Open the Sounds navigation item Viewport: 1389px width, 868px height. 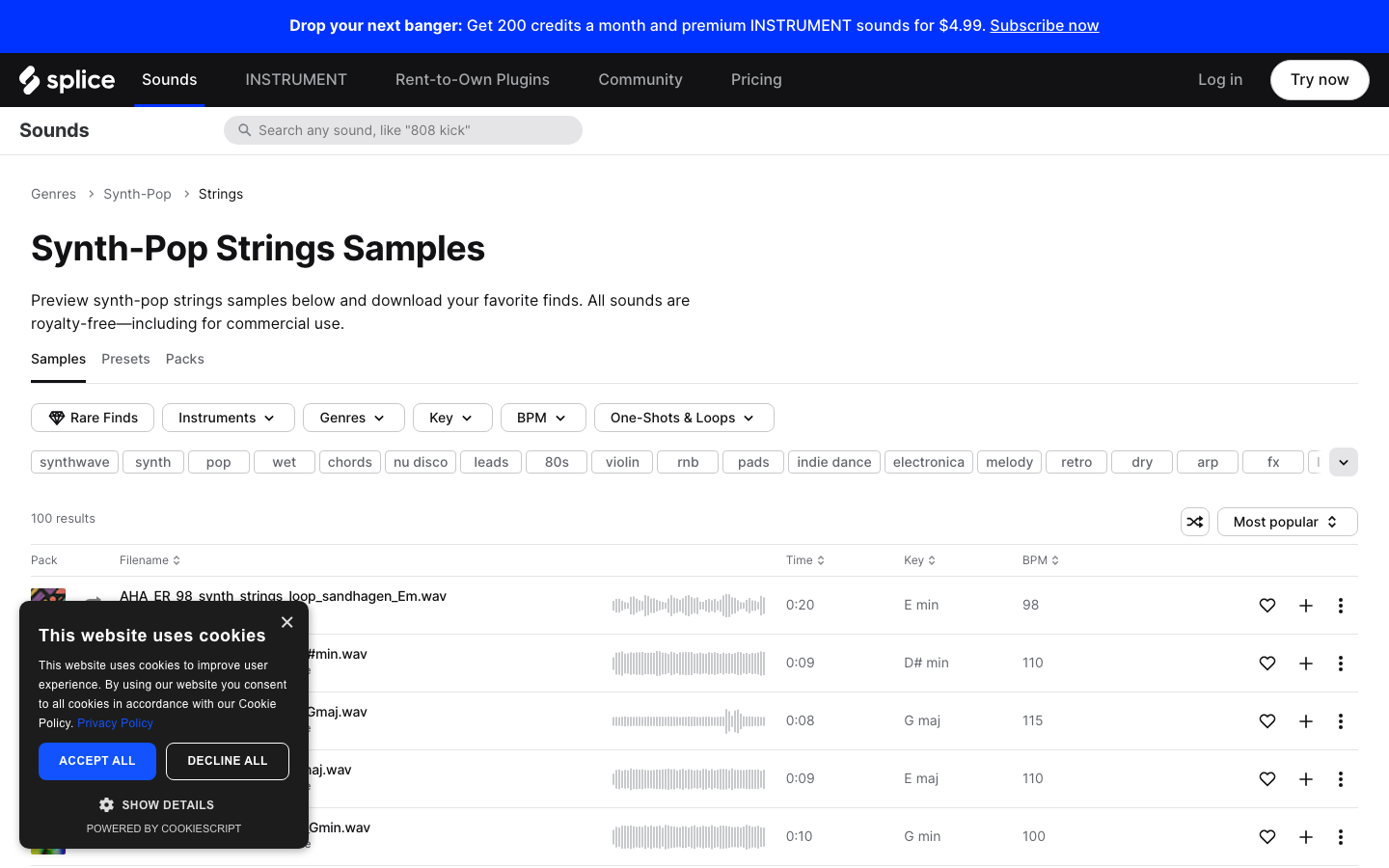[170, 80]
